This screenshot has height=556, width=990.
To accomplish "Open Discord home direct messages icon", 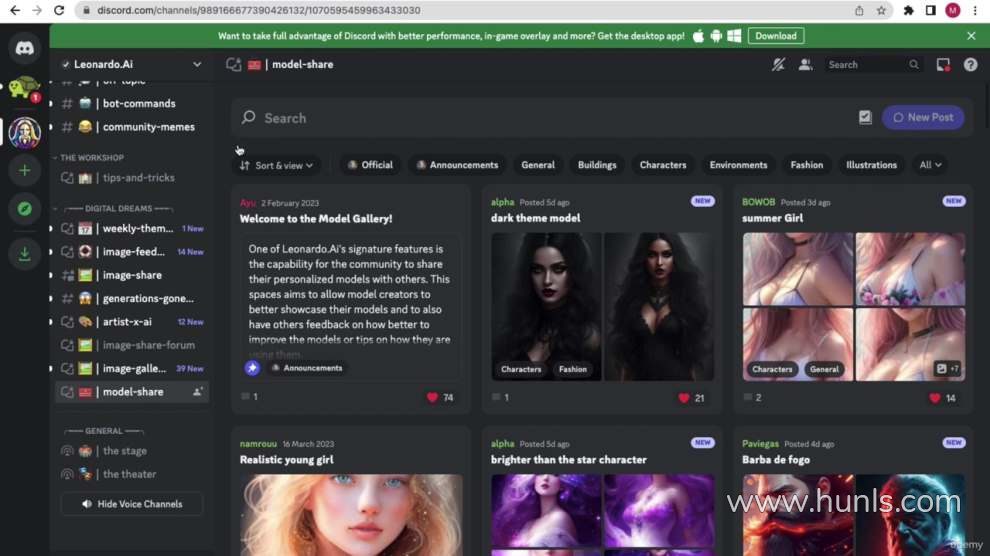I will click(25, 48).
